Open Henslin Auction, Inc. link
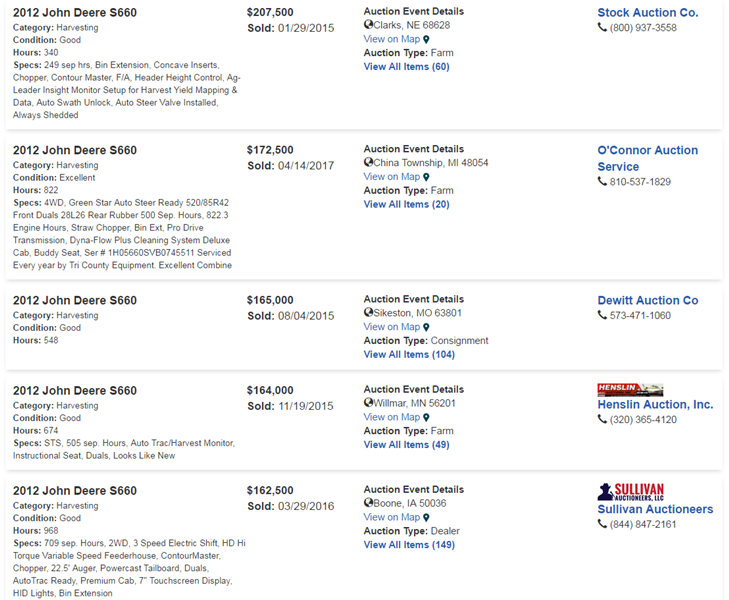729x600 pixels. tap(655, 405)
